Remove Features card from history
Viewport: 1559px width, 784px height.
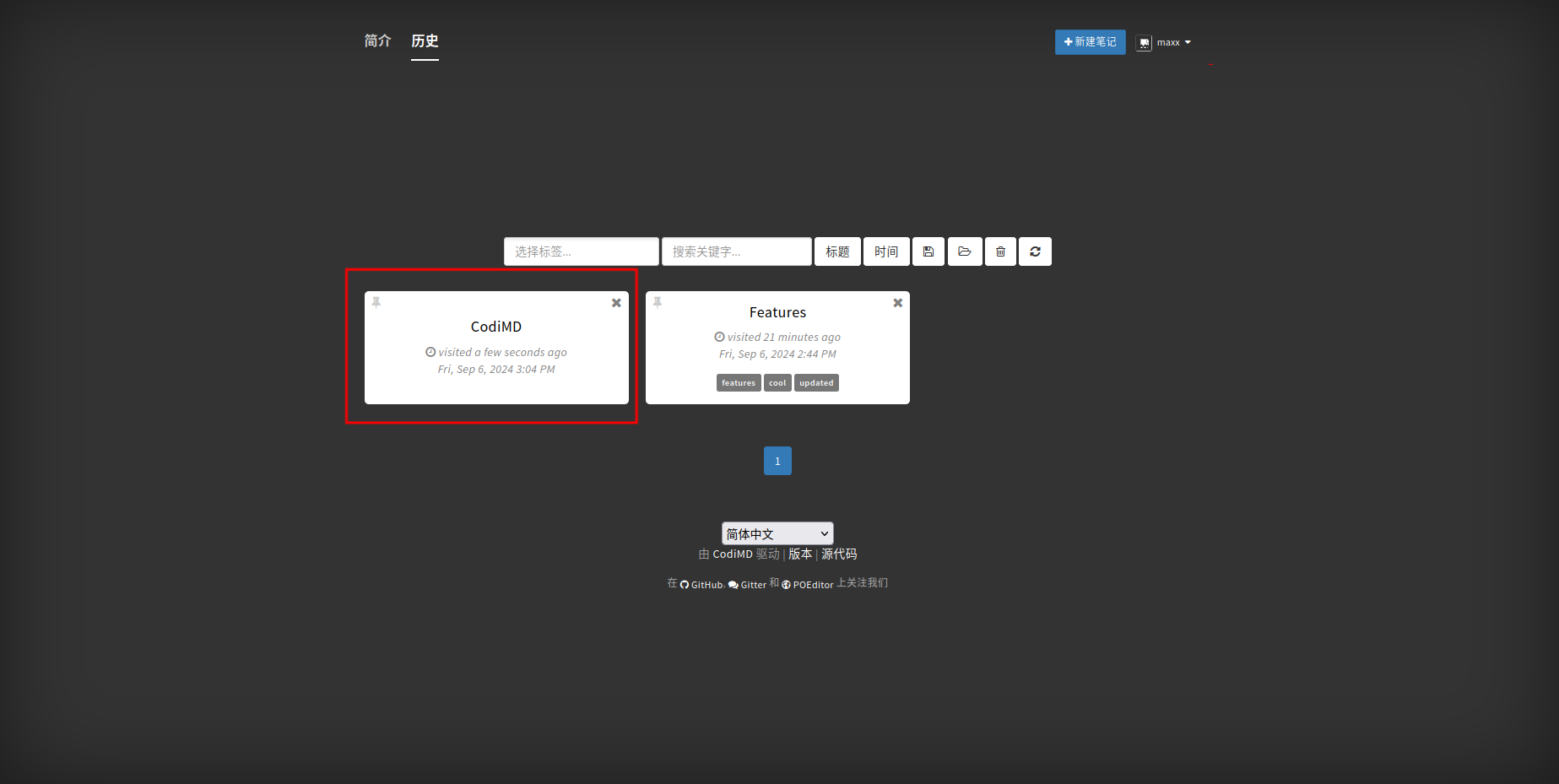(898, 303)
